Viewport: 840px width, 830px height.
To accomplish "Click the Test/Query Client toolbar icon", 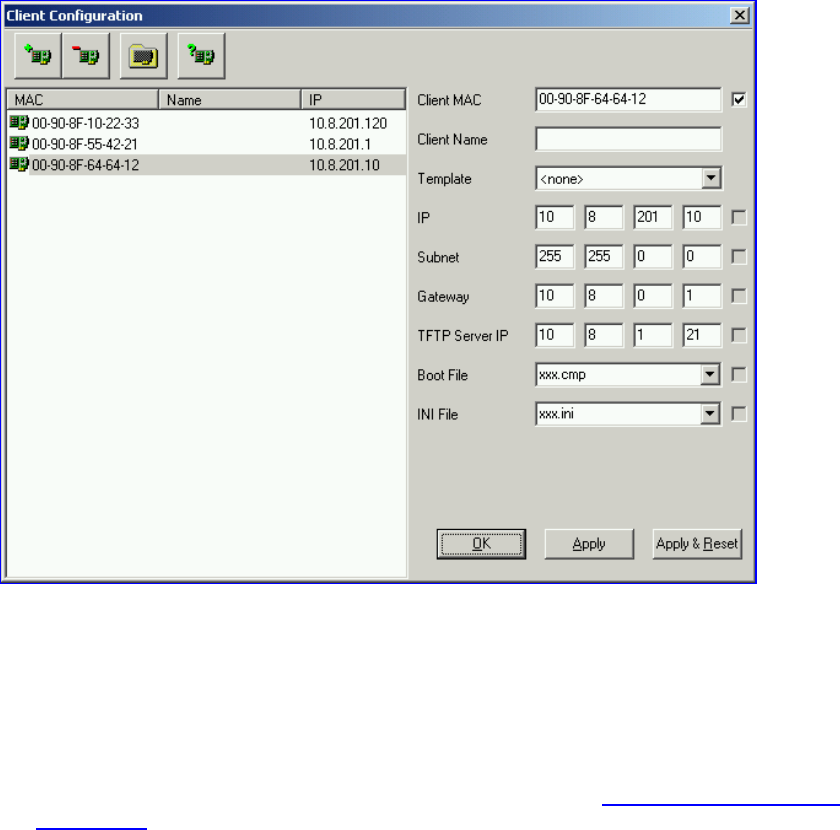I will coord(201,56).
